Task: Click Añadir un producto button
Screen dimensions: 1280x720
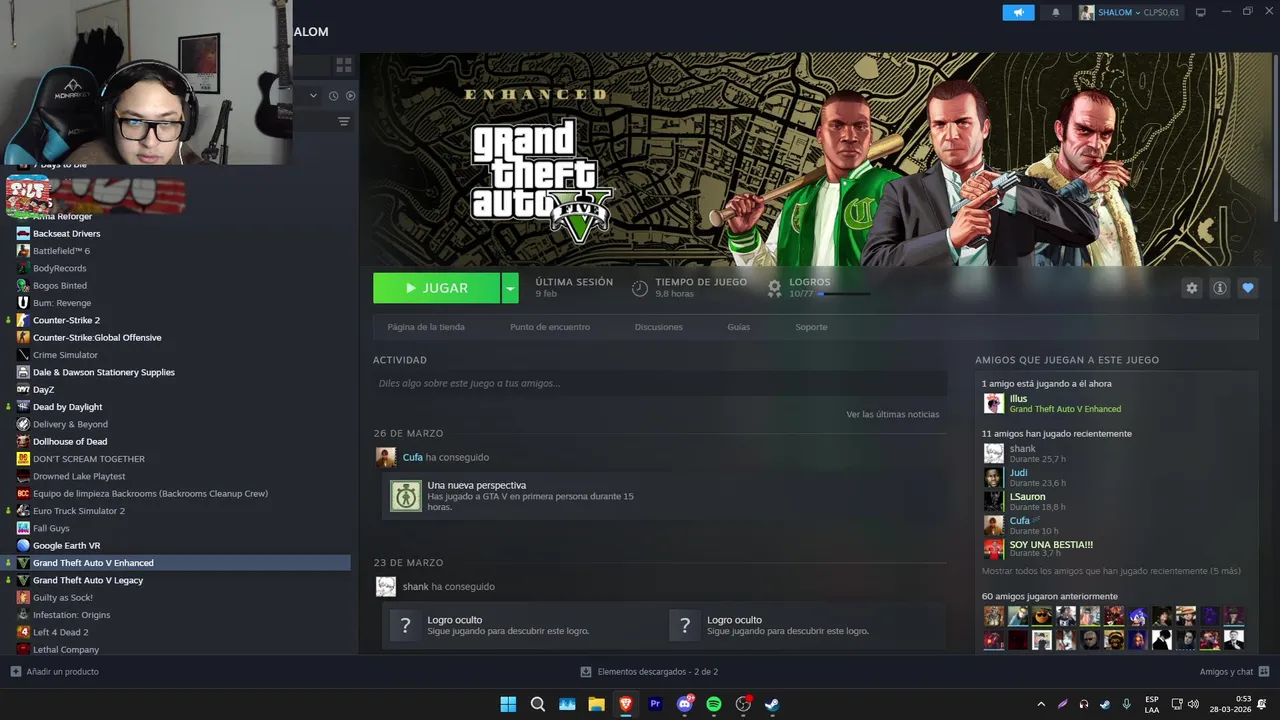Action: coord(55,672)
